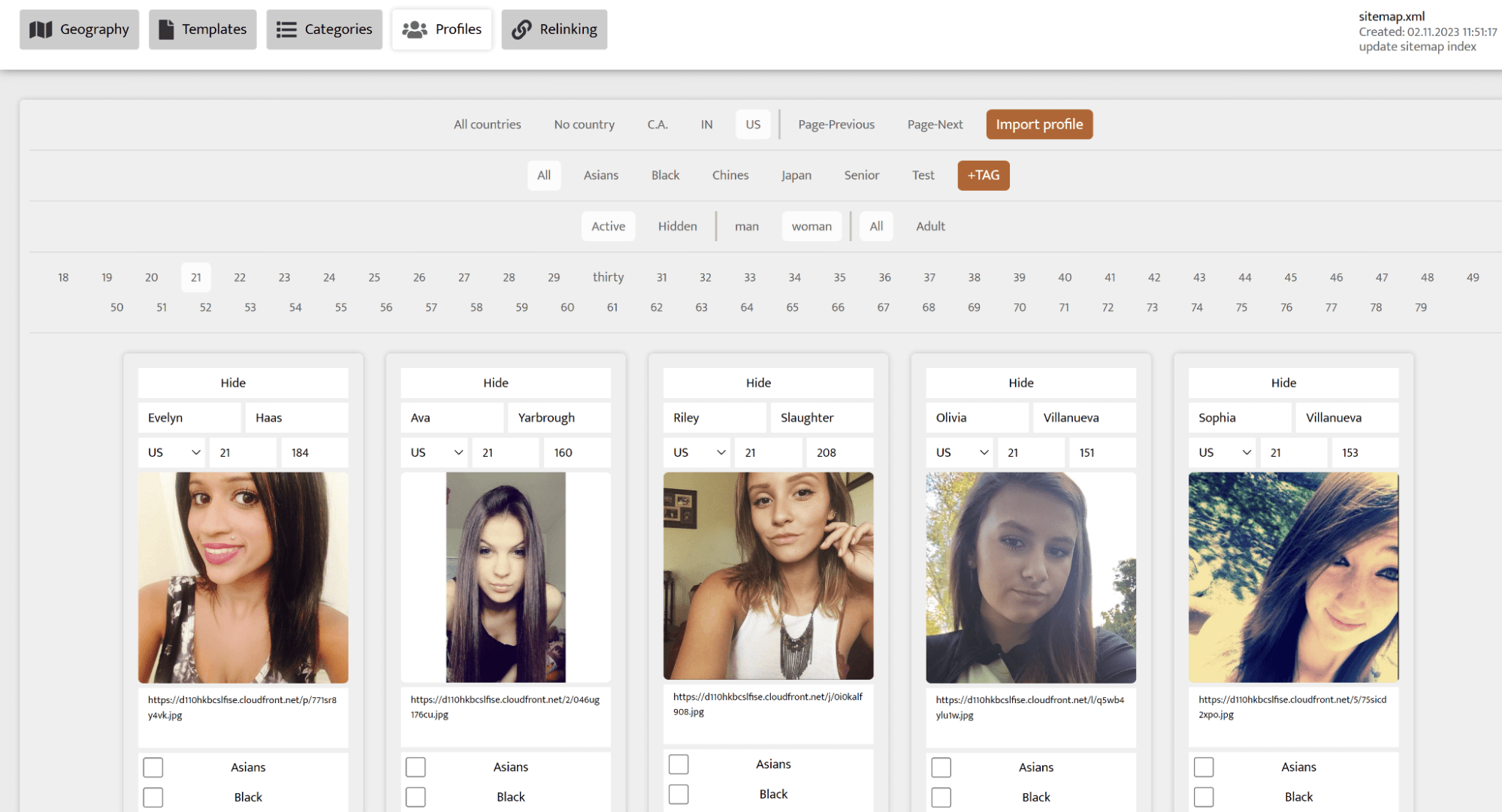This screenshot has height=812, width=1502.
Task: Click the Categories list icon
Action: tap(286, 29)
